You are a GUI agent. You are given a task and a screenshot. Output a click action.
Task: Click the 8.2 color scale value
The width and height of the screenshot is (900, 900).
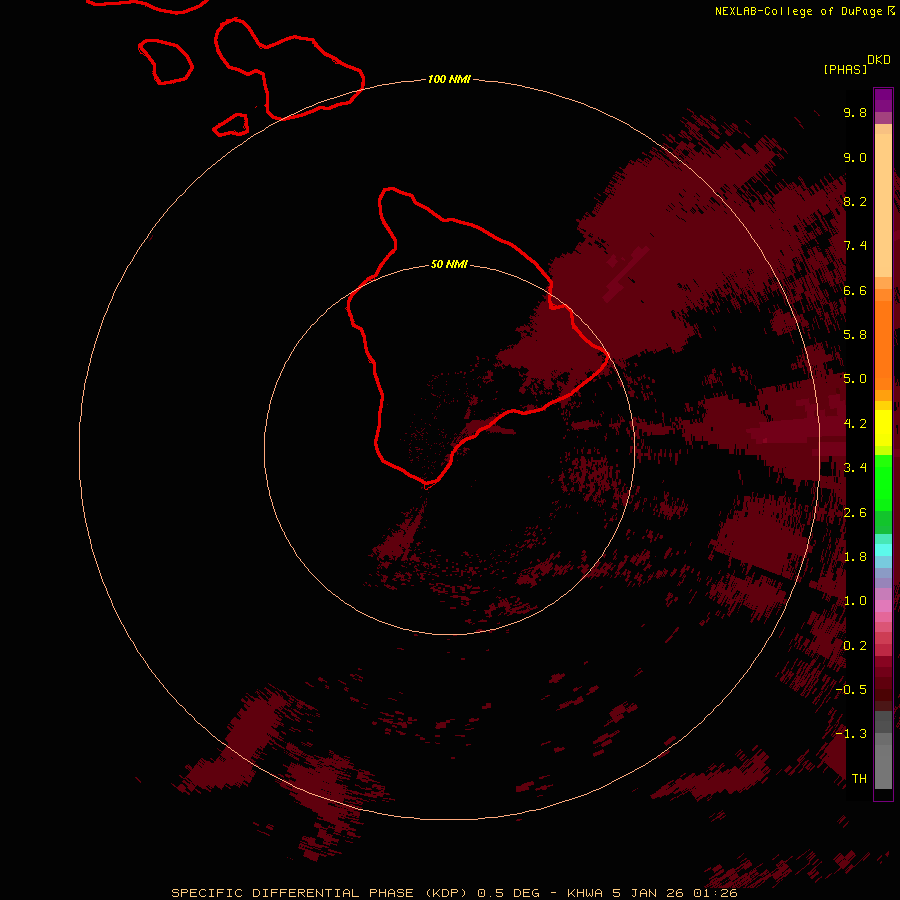tap(855, 201)
